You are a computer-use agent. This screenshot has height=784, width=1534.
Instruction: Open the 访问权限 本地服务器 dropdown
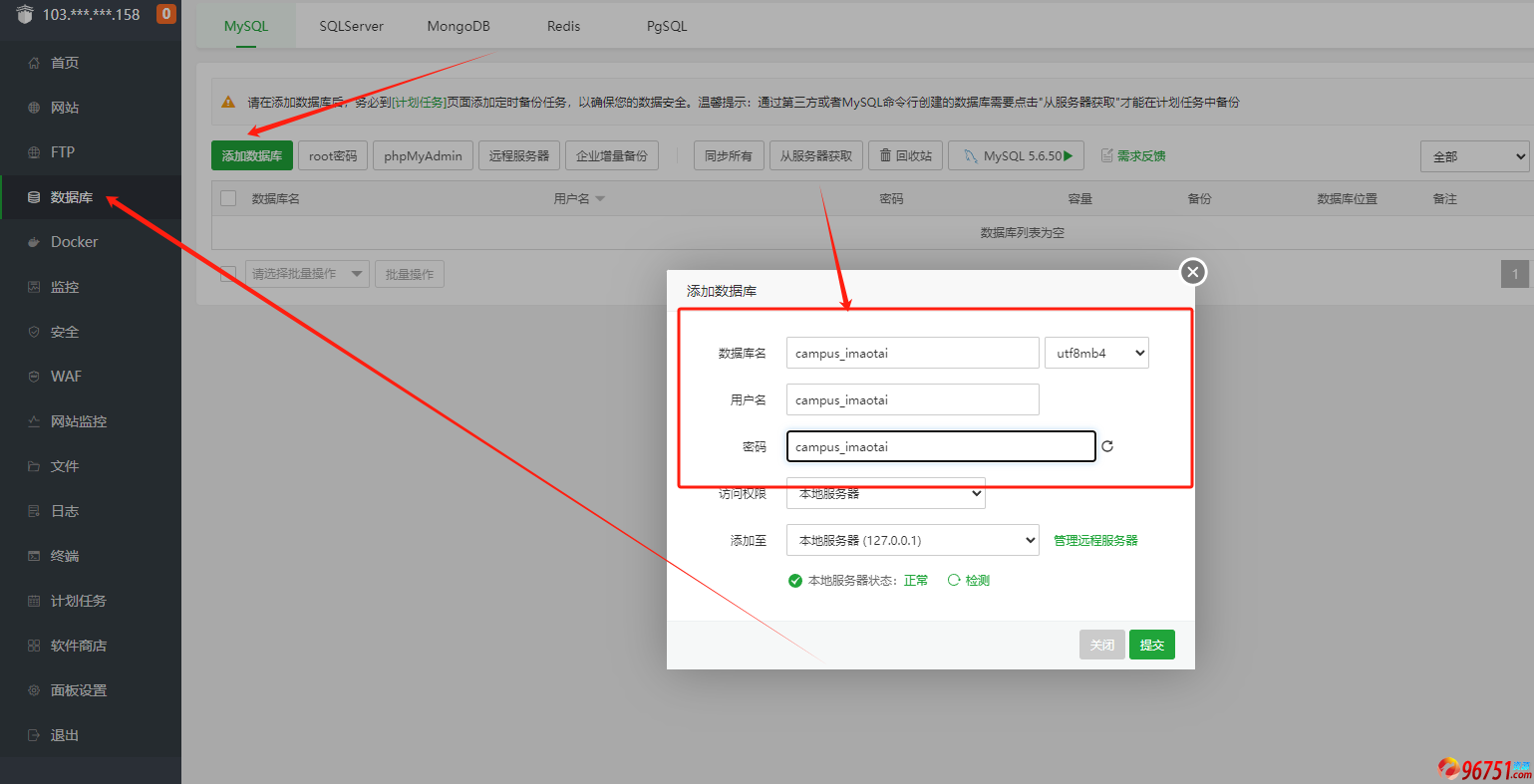coord(886,493)
